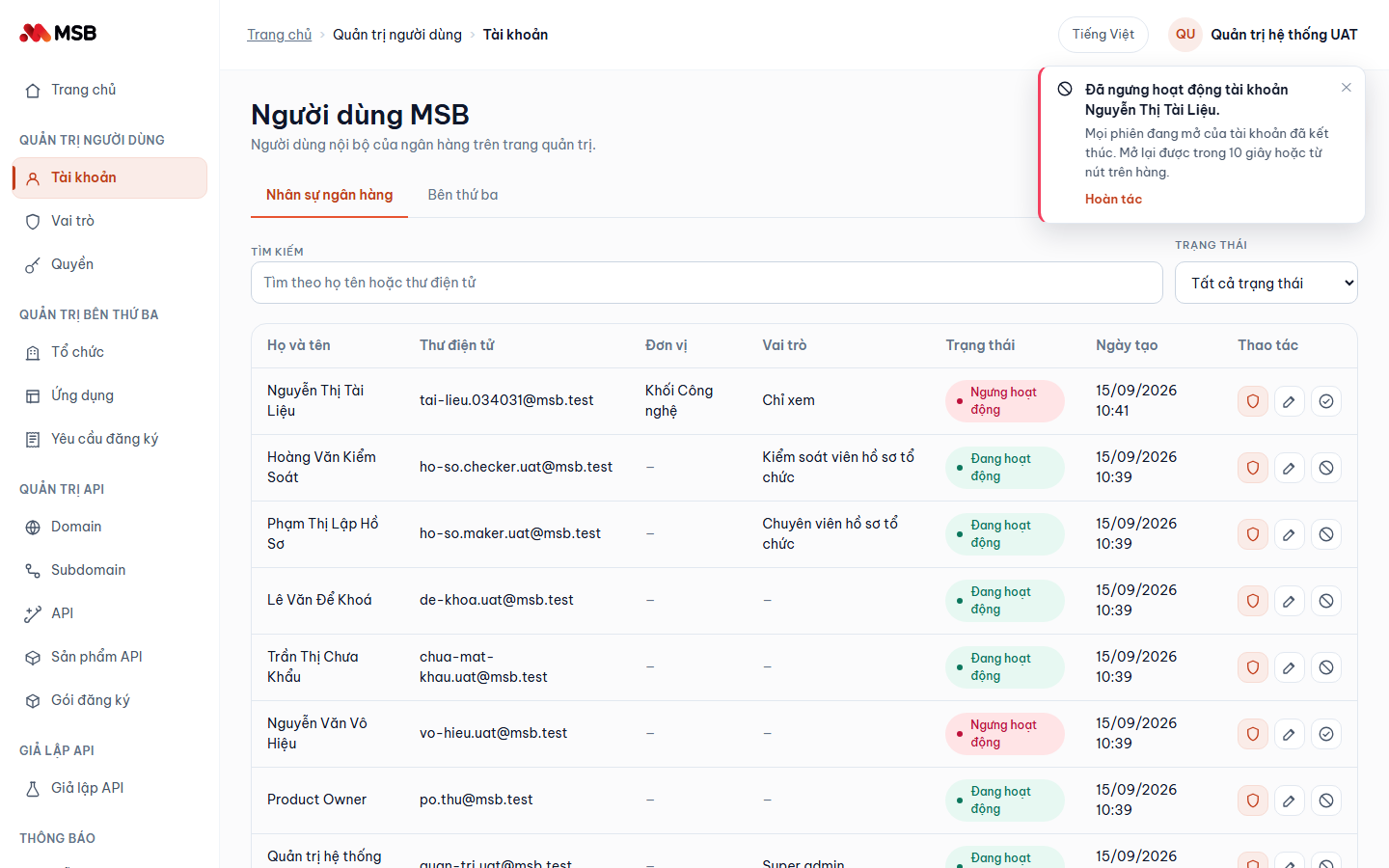Focus the name or email search field
Screen dimensions: 1389x868
pos(707,283)
